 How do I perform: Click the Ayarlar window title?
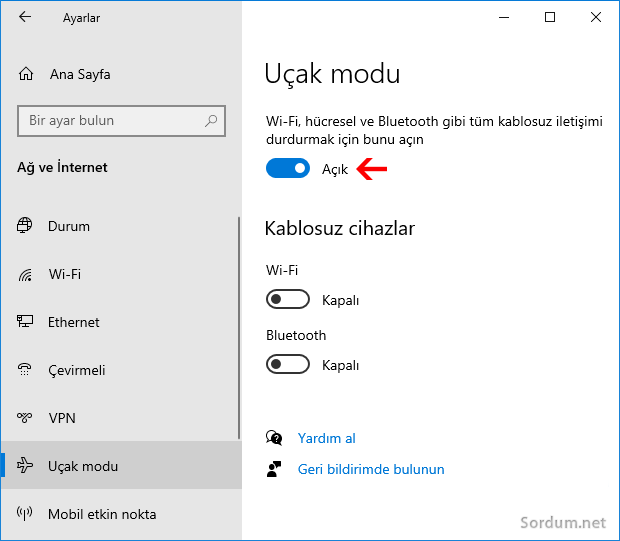[81, 18]
